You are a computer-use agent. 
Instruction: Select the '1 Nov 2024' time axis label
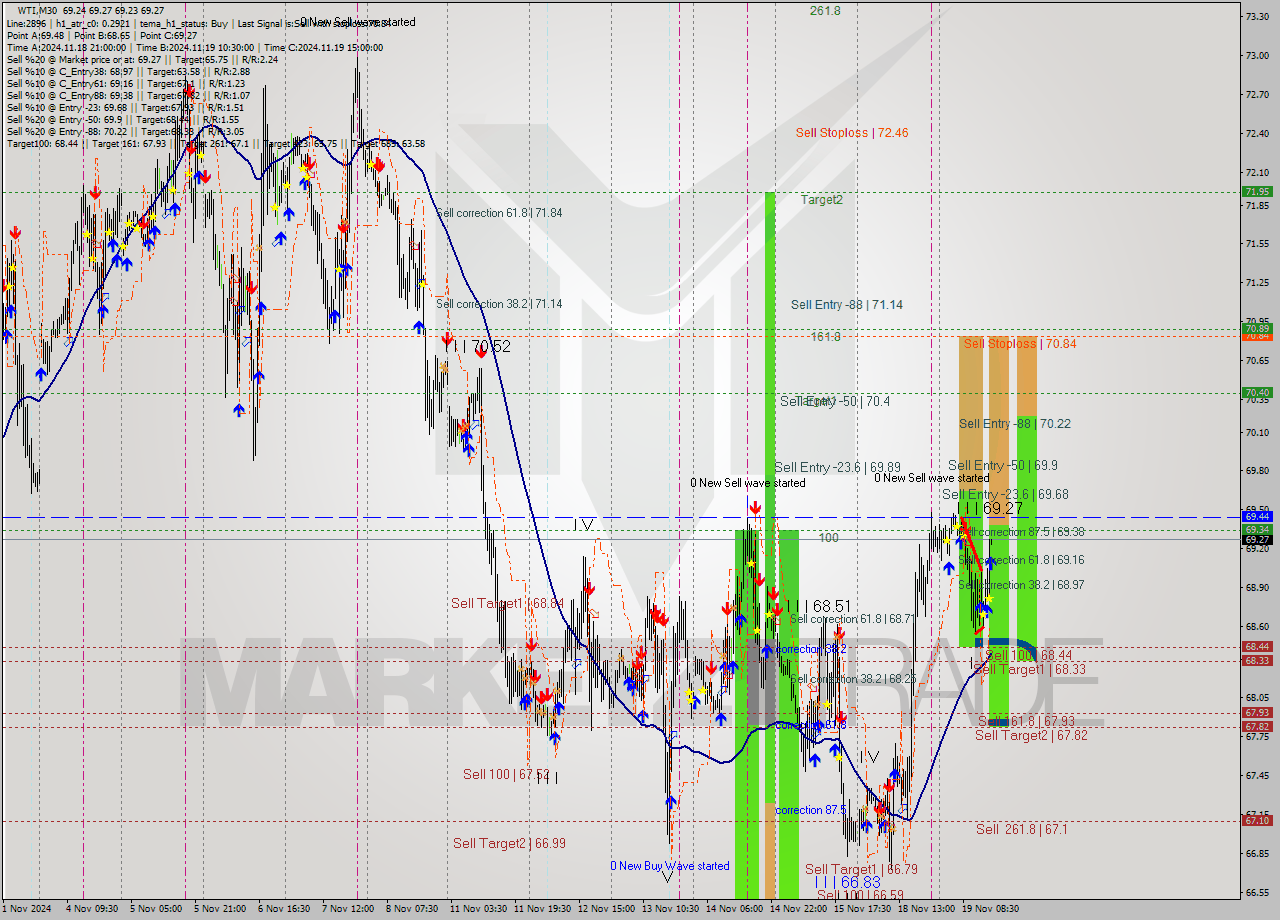(x=26, y=909)
